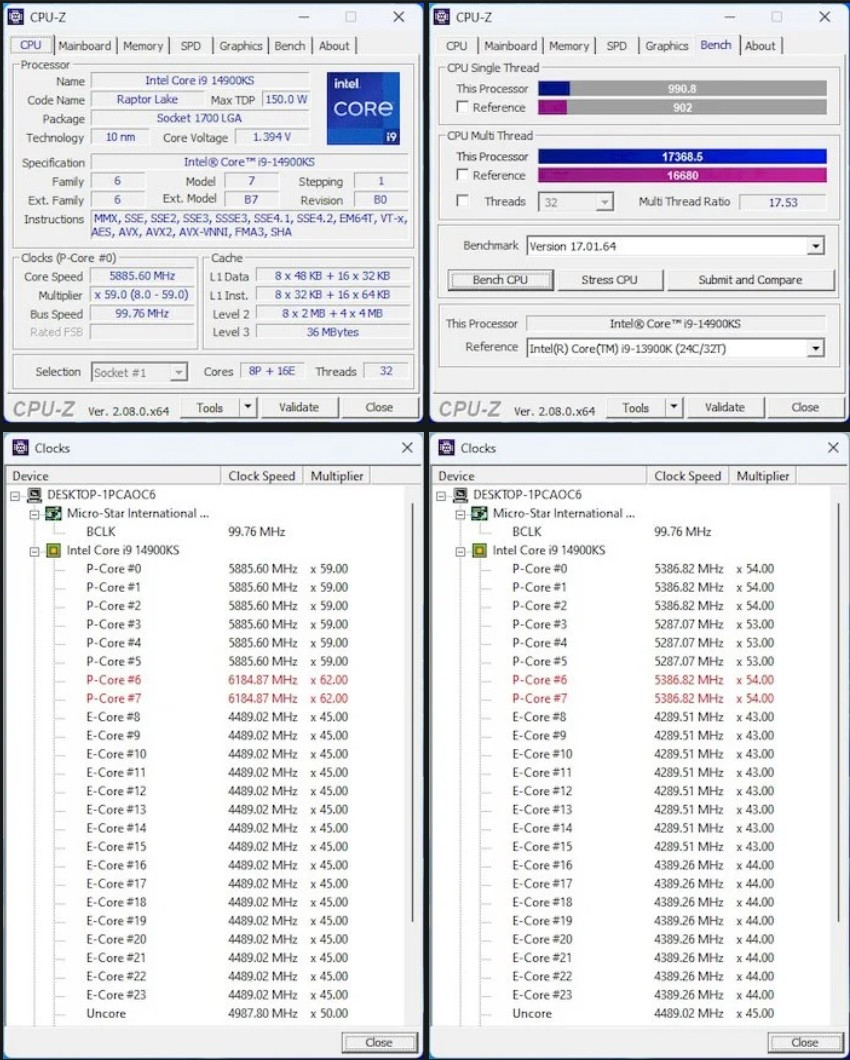Click Tools button in left CPU-Z window
Viewport: 850px width, 1060px height.
(210, 407)
